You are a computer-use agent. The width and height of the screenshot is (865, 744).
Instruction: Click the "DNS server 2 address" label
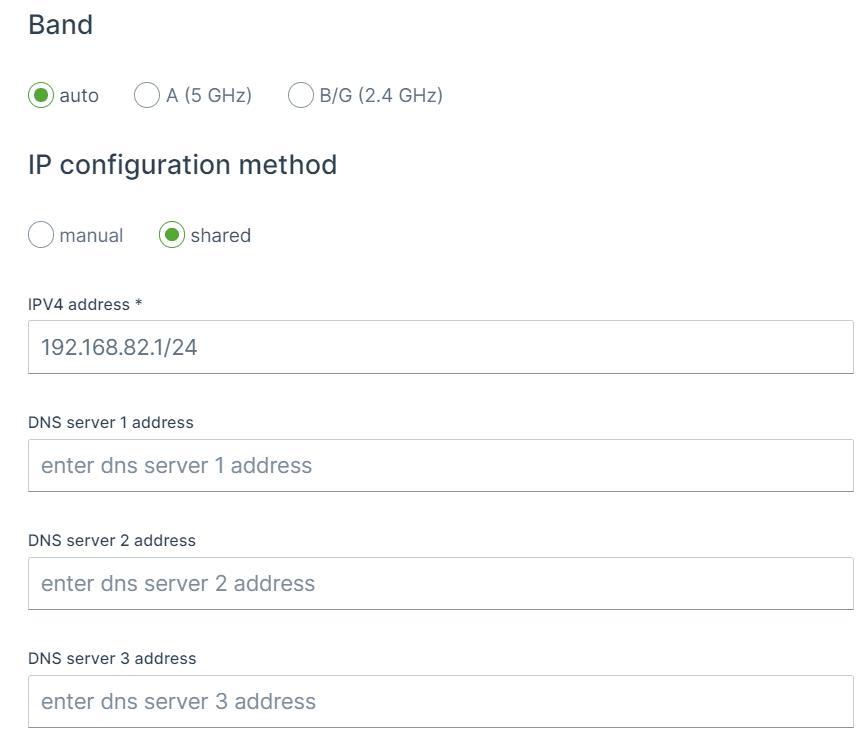[112, 540]
